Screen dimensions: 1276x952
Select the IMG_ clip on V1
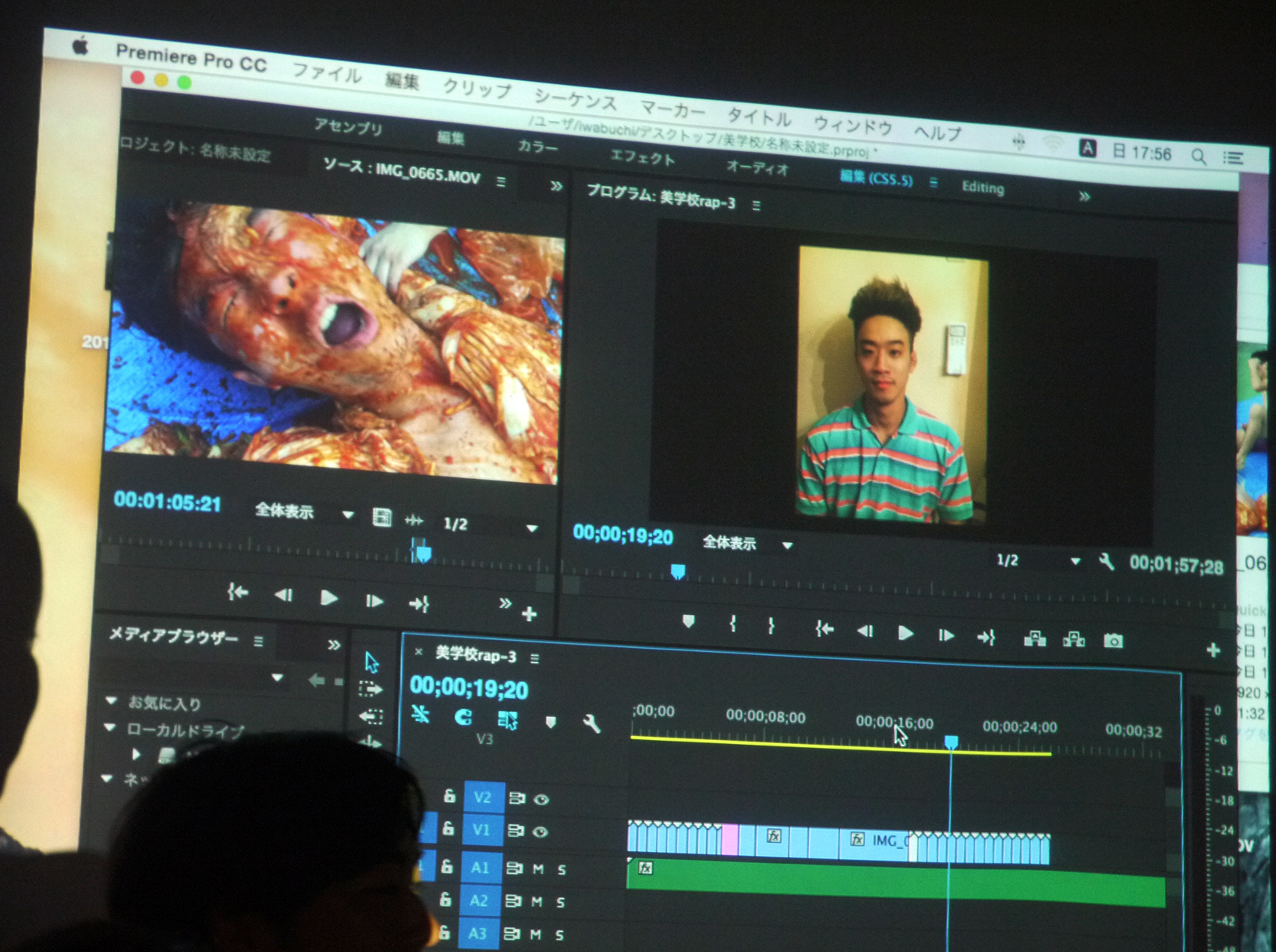click(873, 842)
